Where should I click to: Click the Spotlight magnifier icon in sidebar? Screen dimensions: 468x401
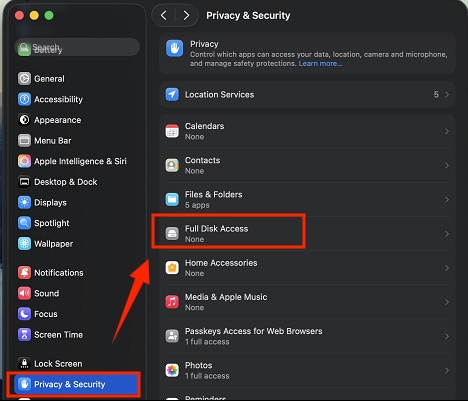tap(24, 223)
